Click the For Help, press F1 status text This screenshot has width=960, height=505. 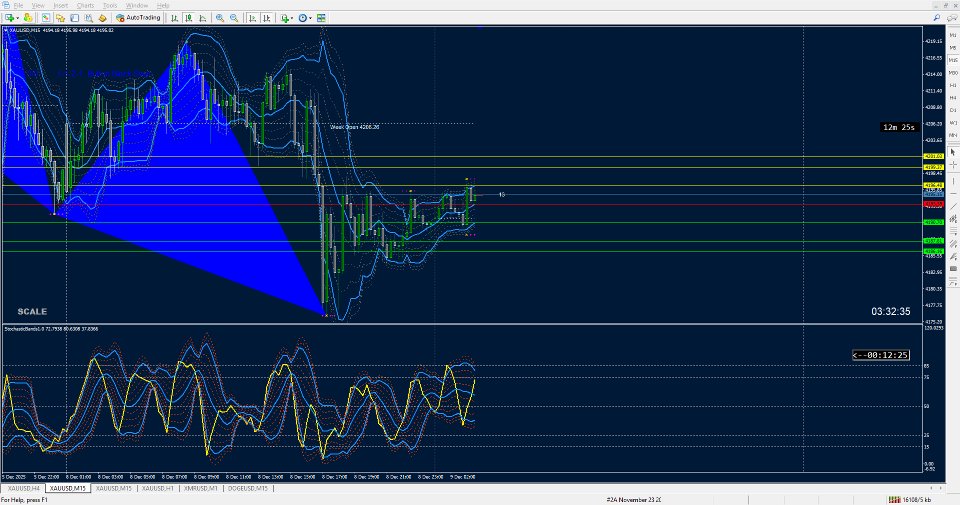(x=24, y=500)
